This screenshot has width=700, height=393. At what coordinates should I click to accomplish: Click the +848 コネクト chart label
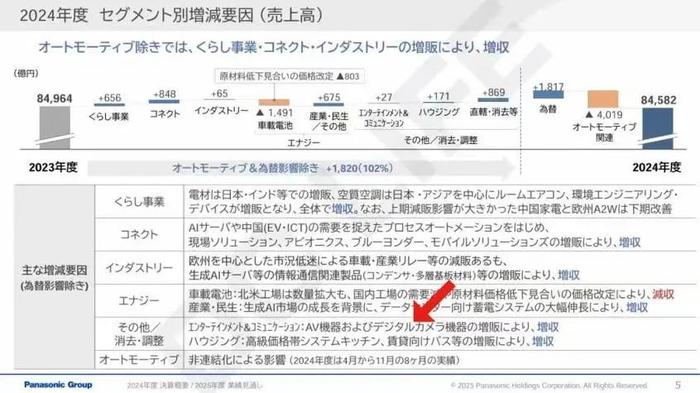[x=164, y=94]
